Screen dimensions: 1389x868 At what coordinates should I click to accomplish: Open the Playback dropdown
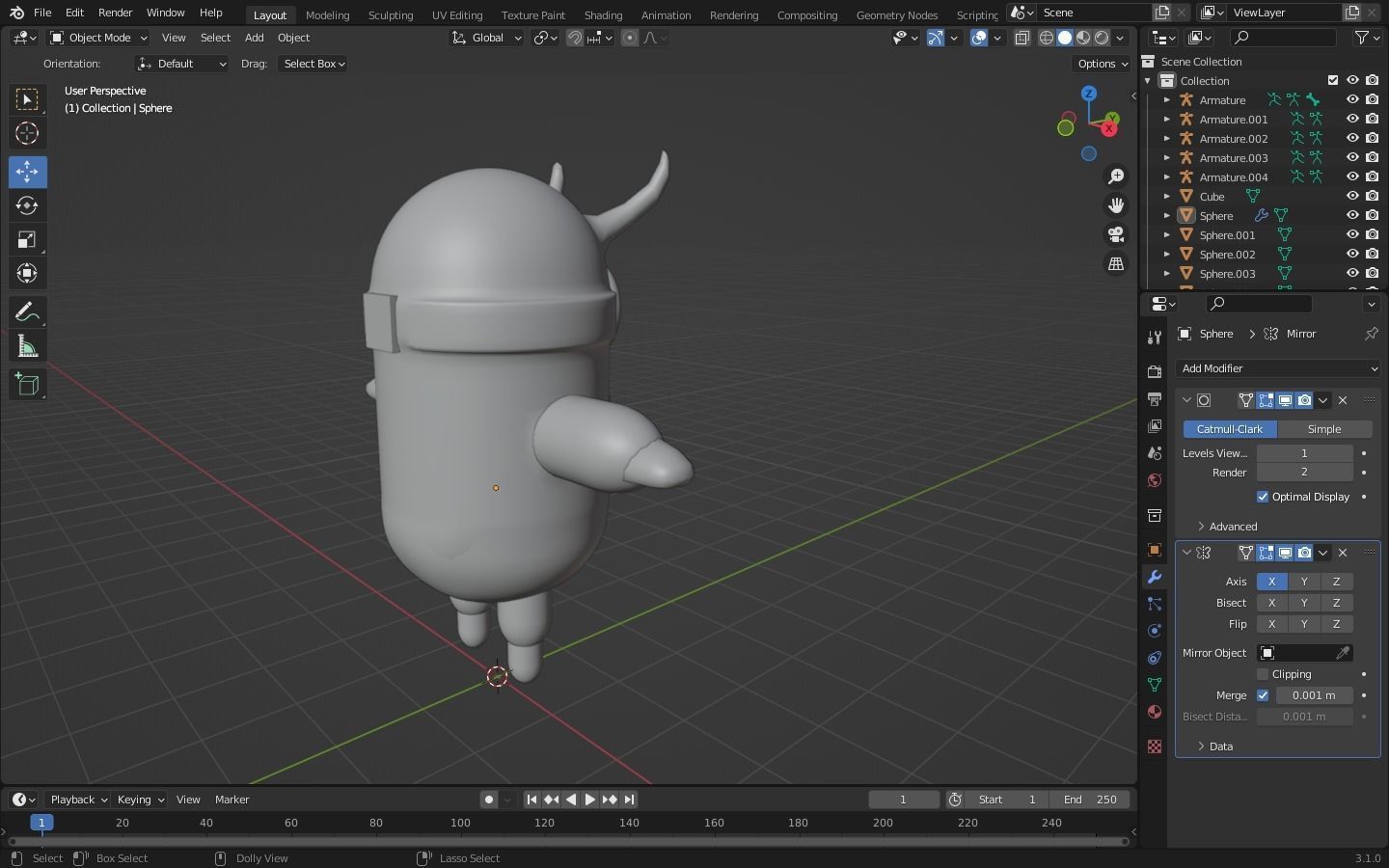click(78, 800)
